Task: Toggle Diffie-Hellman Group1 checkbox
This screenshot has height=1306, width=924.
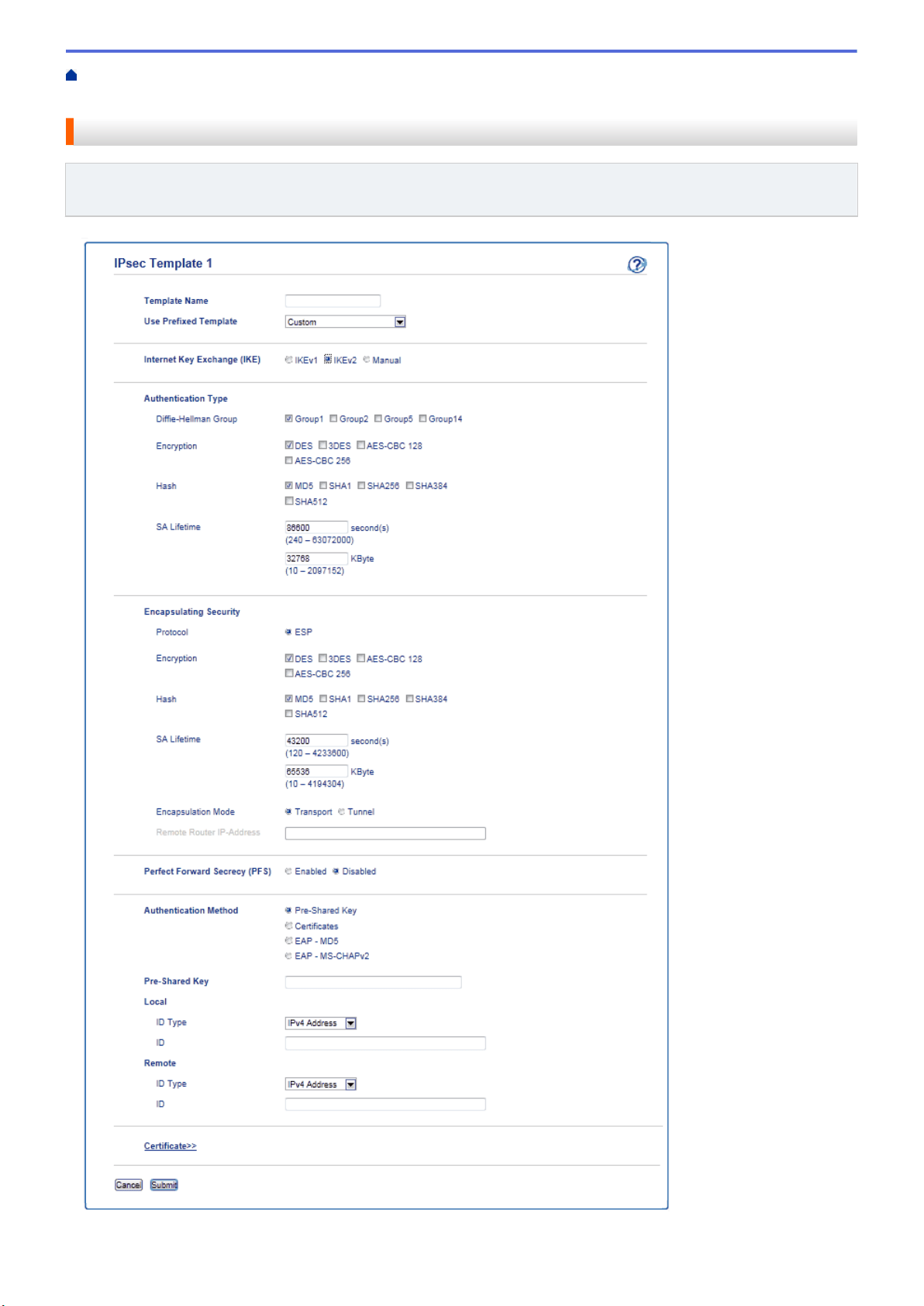Action: click(289, 419)
